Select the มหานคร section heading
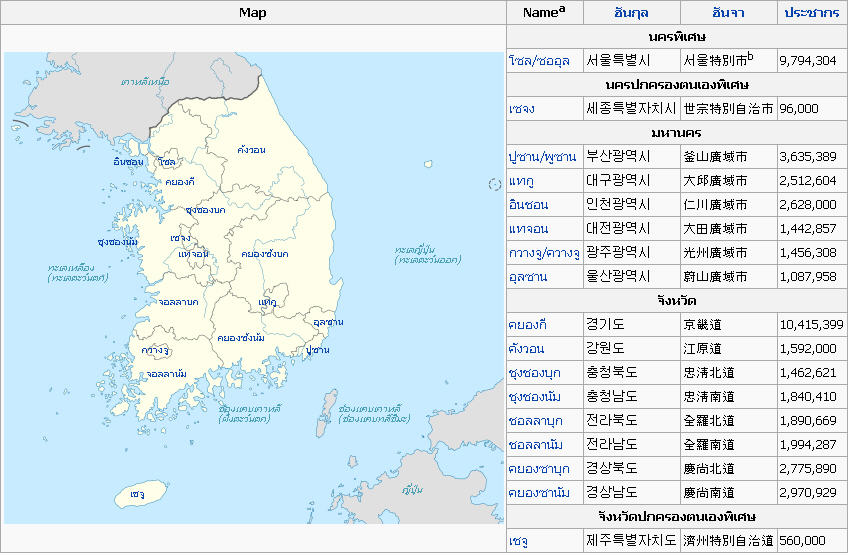Screen dimensions: 850x555 point(677,133)
